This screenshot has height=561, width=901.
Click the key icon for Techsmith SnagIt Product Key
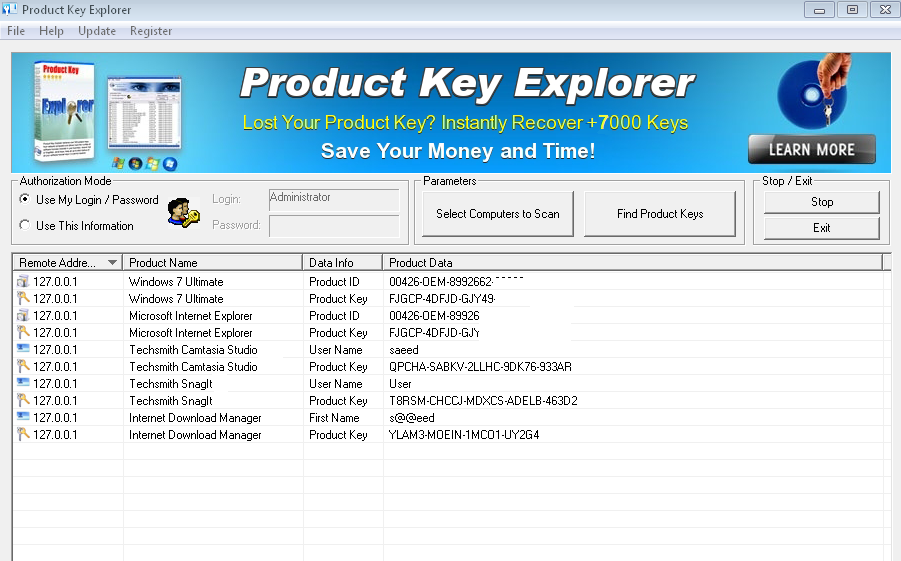(x=23, y=401)
